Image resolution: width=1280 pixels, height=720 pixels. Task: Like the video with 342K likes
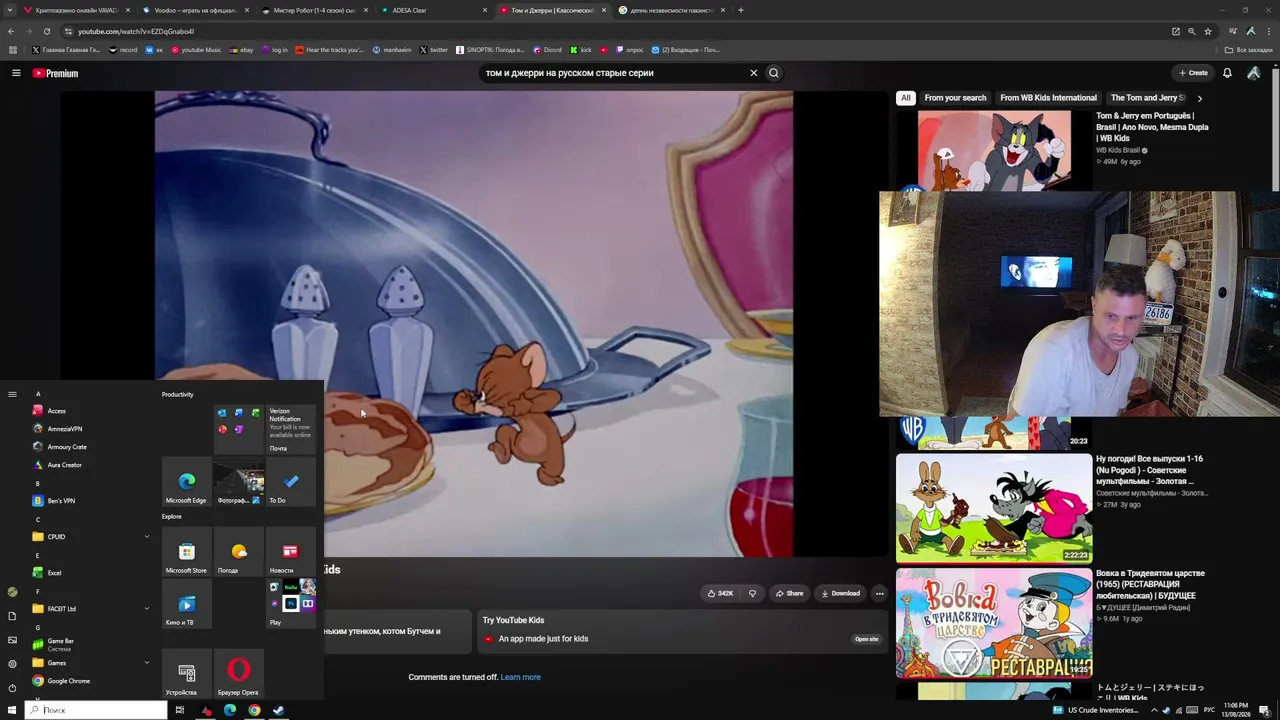tap(721, 593)
